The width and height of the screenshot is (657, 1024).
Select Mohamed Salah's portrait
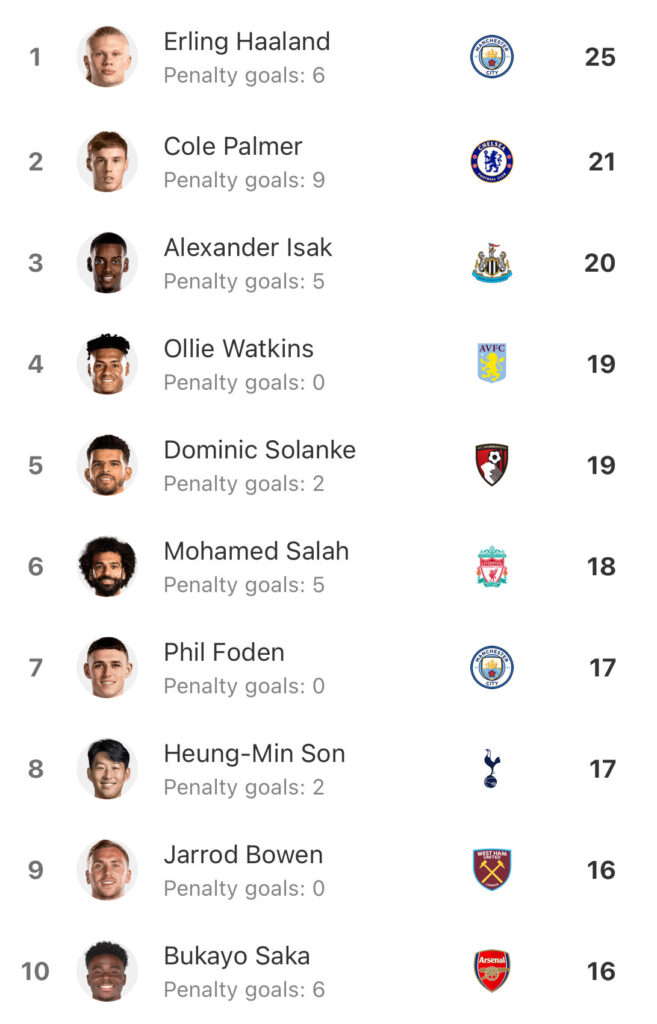pos(107,566)
